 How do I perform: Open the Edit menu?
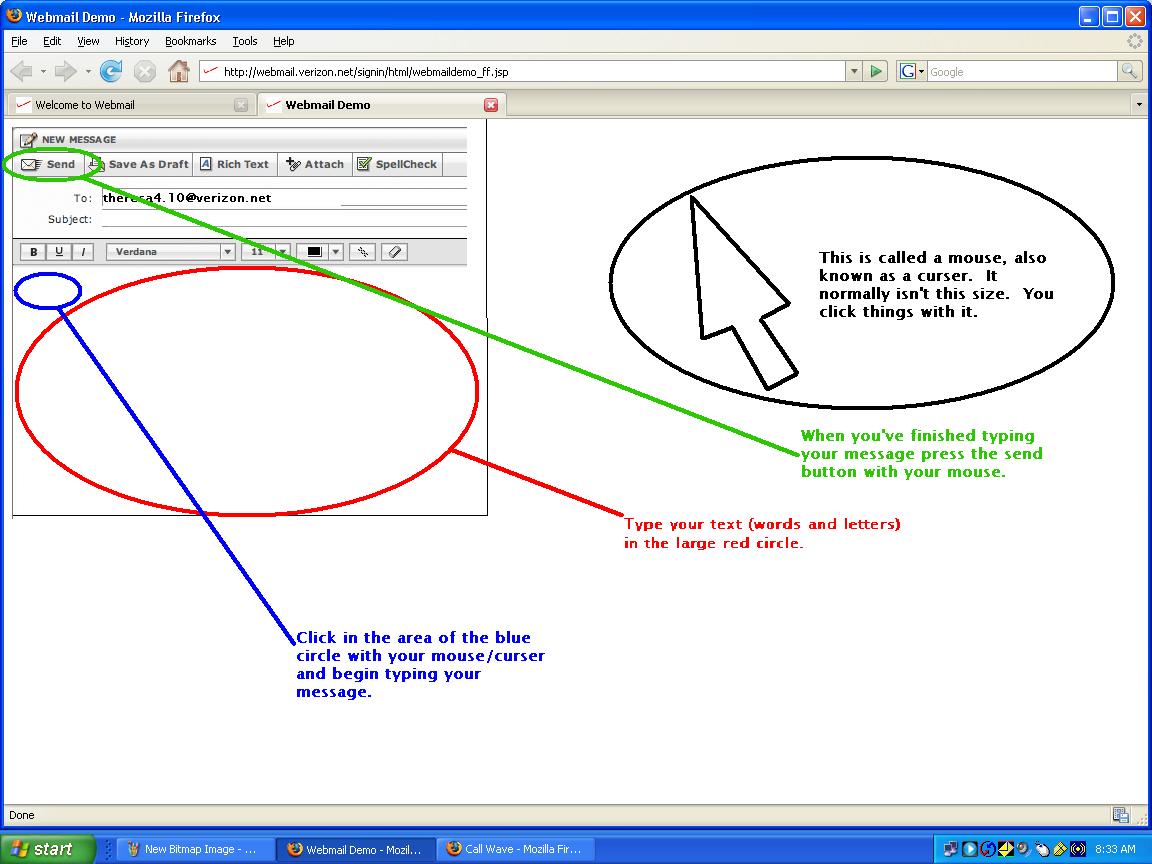(x=52, y=41)
